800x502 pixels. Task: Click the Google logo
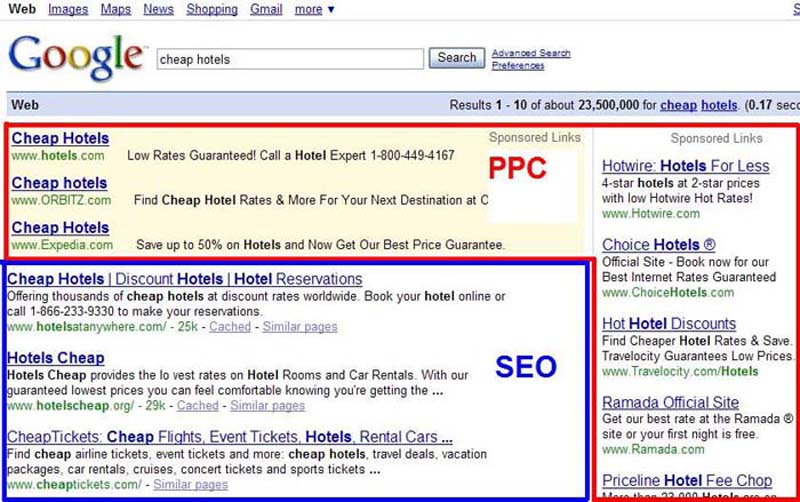point(77,57)
